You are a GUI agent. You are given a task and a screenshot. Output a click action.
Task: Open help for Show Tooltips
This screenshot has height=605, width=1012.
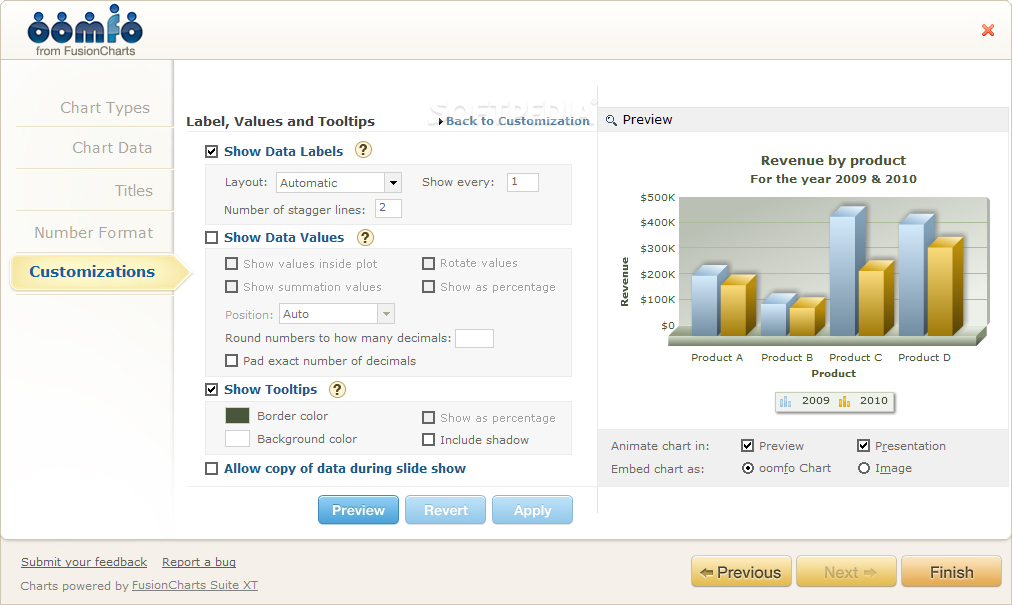tap(337, 389)
